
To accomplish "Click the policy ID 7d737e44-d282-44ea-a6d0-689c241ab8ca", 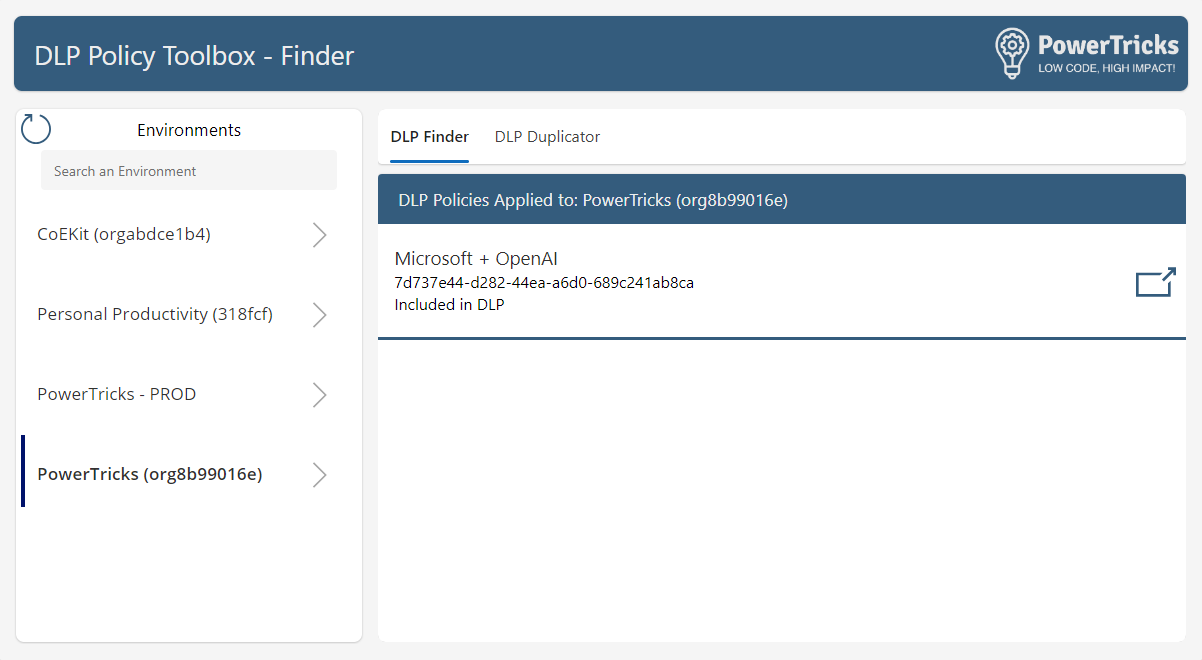I will (x=544, y=283).
